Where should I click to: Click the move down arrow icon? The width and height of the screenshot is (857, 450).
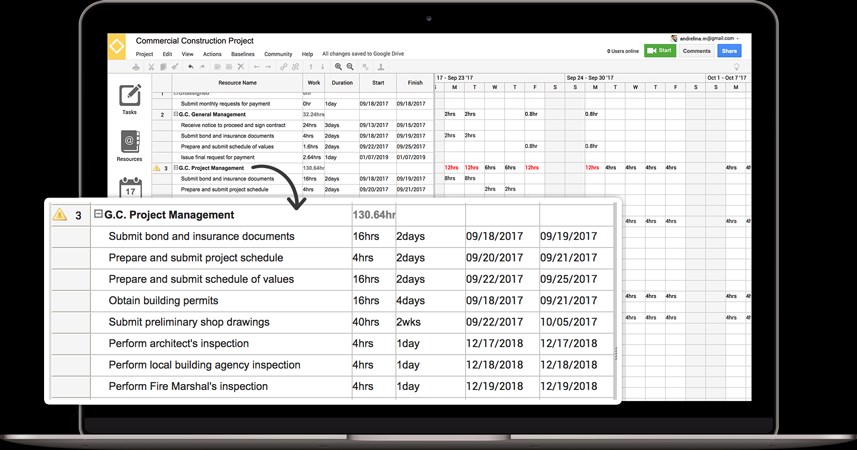coord(322,67)
